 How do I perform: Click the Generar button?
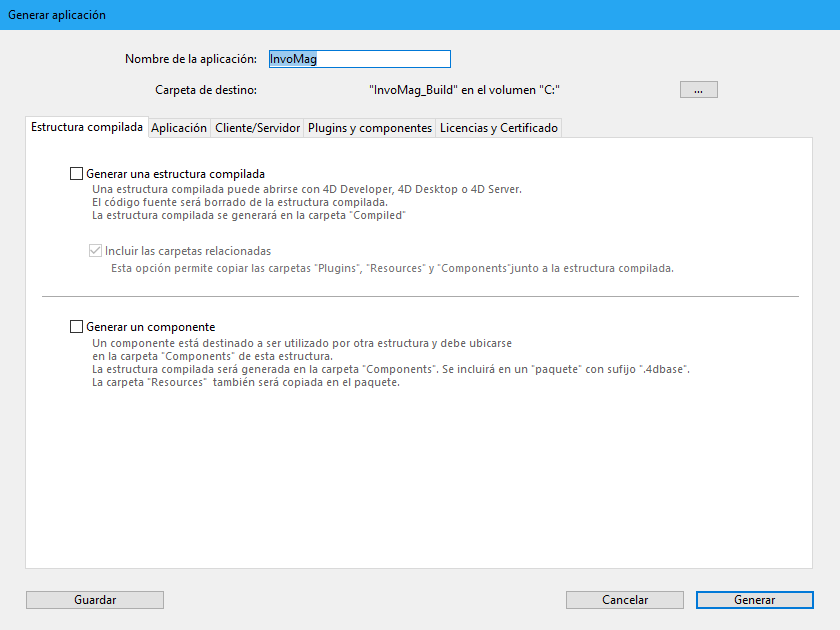tap(754, 600)
